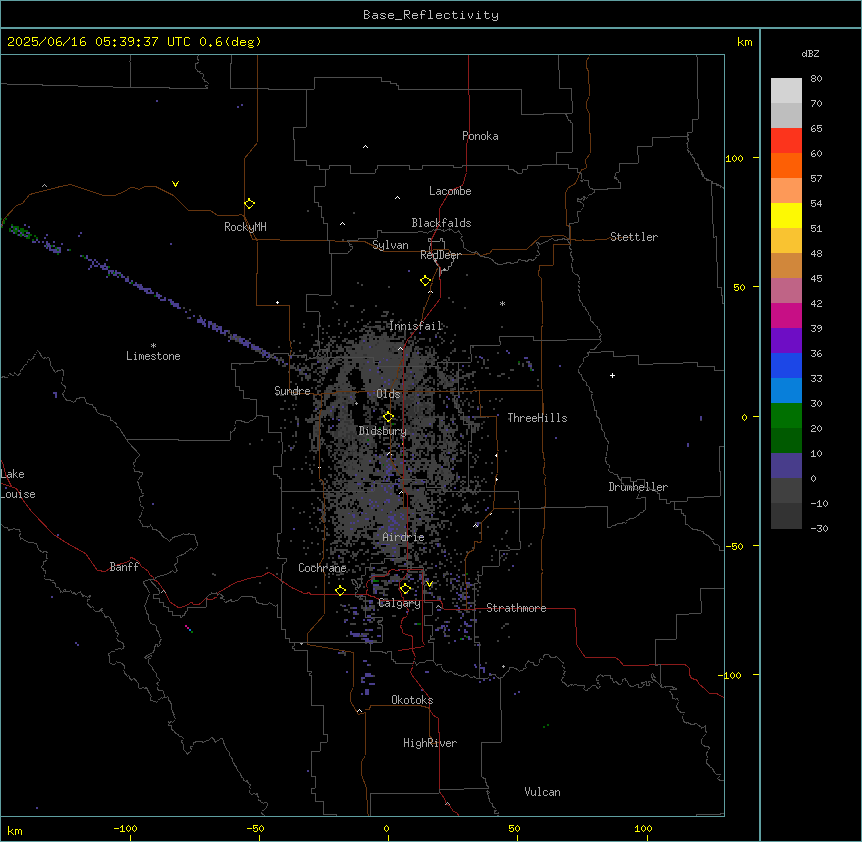Click the Limestone label

153,356
